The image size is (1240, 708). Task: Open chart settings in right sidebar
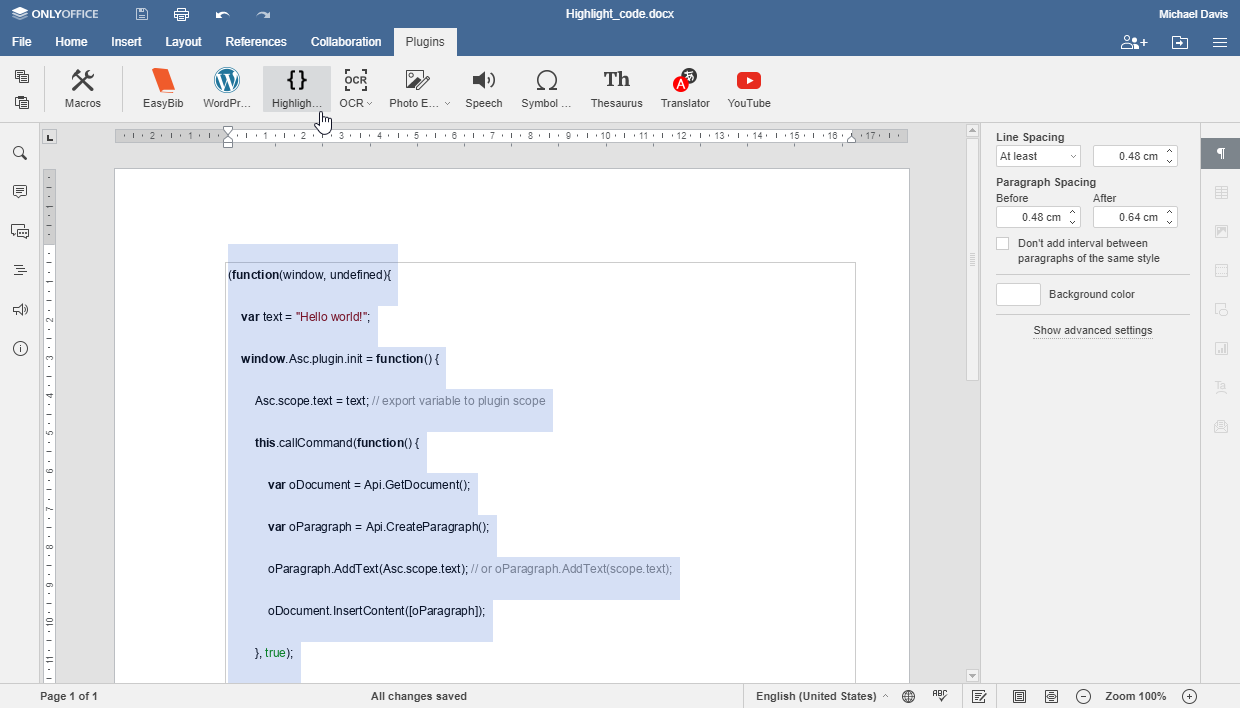coord(1221,349)
